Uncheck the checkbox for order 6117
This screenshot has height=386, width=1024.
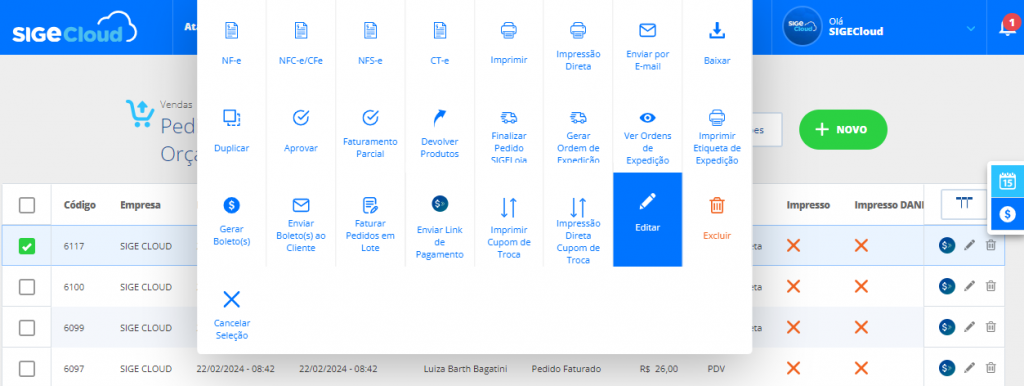coord(27,246)
